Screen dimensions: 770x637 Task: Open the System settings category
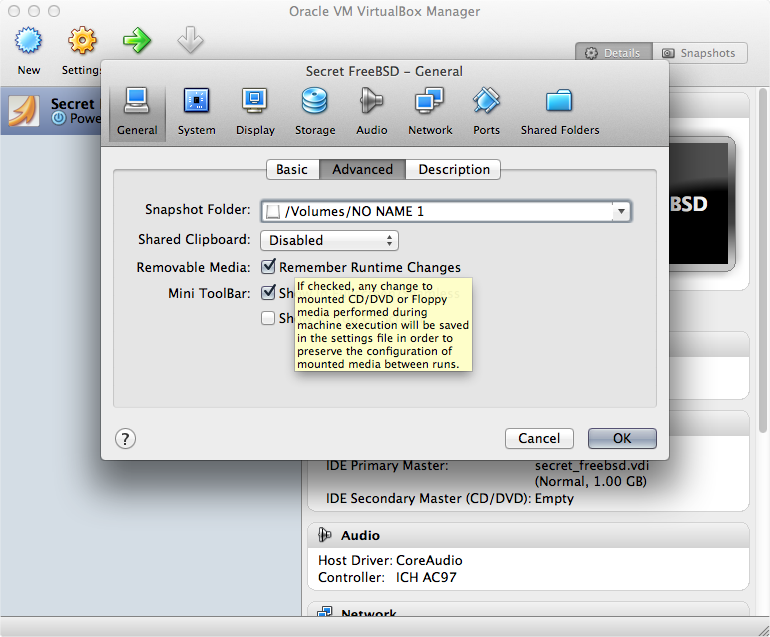pyautogui.click(x=196, y=111)
